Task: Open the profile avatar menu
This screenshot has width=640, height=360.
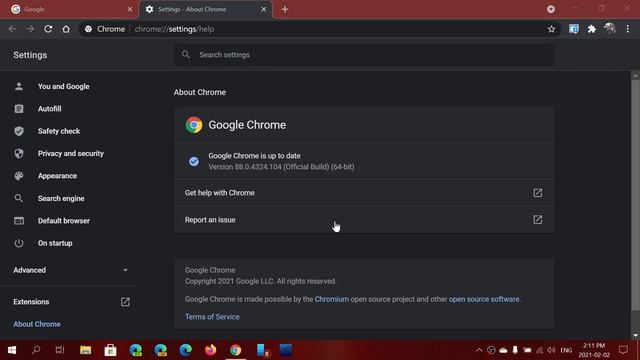Action: tap(610, 29)
